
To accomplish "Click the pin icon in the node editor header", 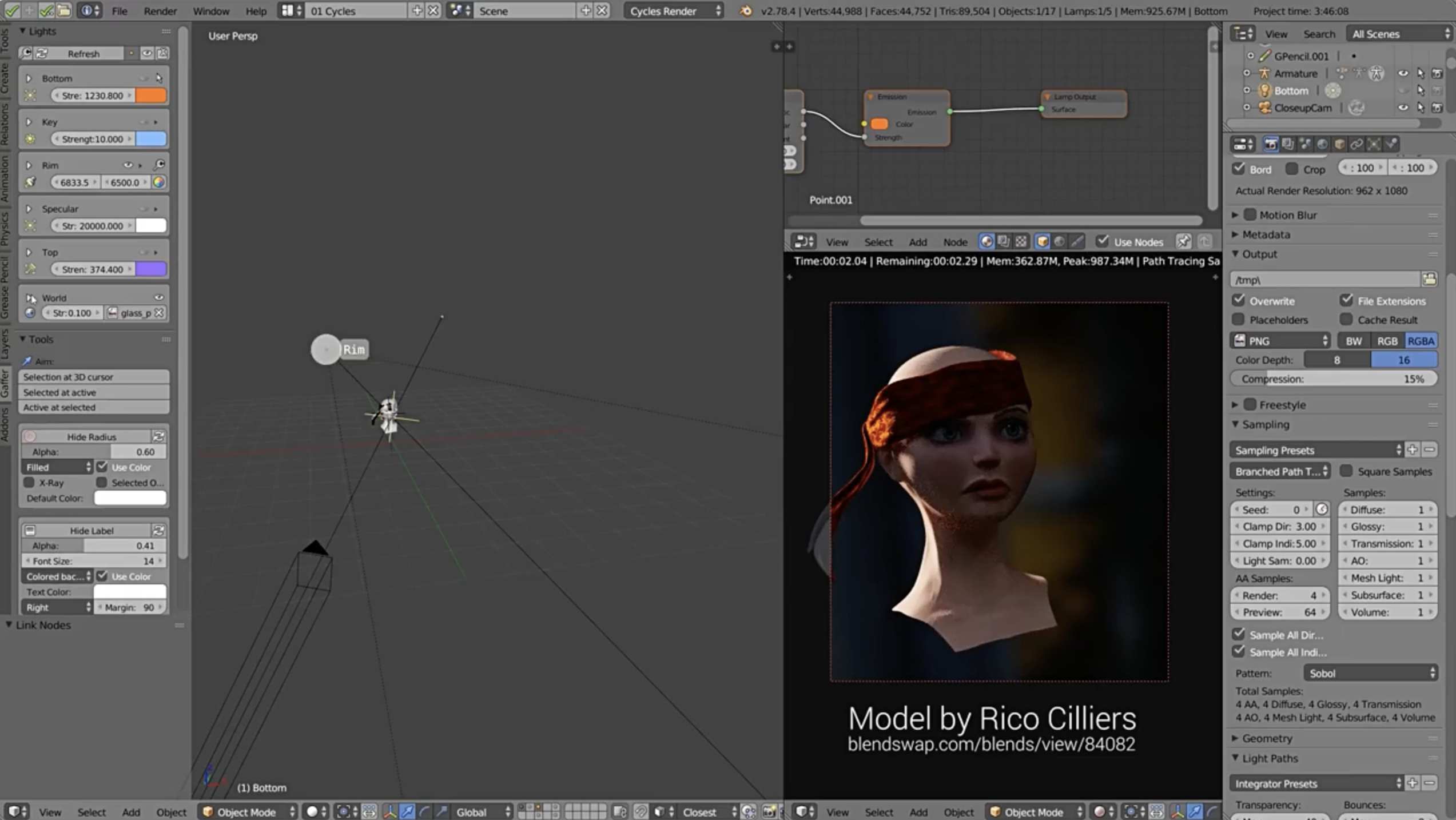I will (1183, 241).
